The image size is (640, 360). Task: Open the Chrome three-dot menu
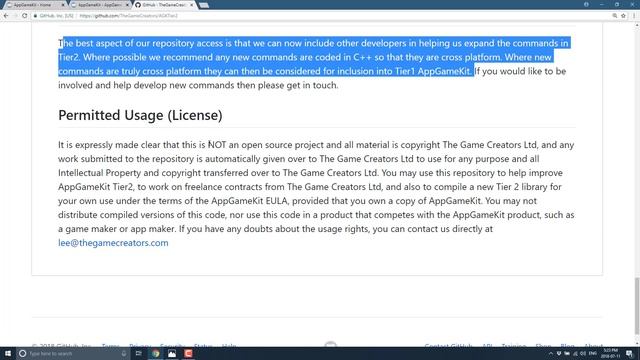(x=634, y=16)
